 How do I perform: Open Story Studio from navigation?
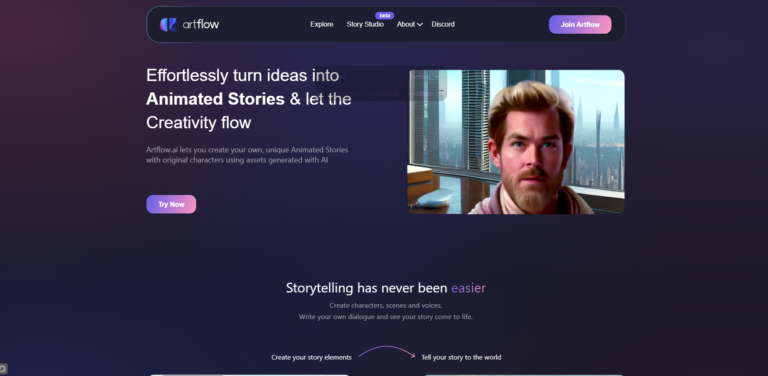pyautogui.click(x=365, y=24)
